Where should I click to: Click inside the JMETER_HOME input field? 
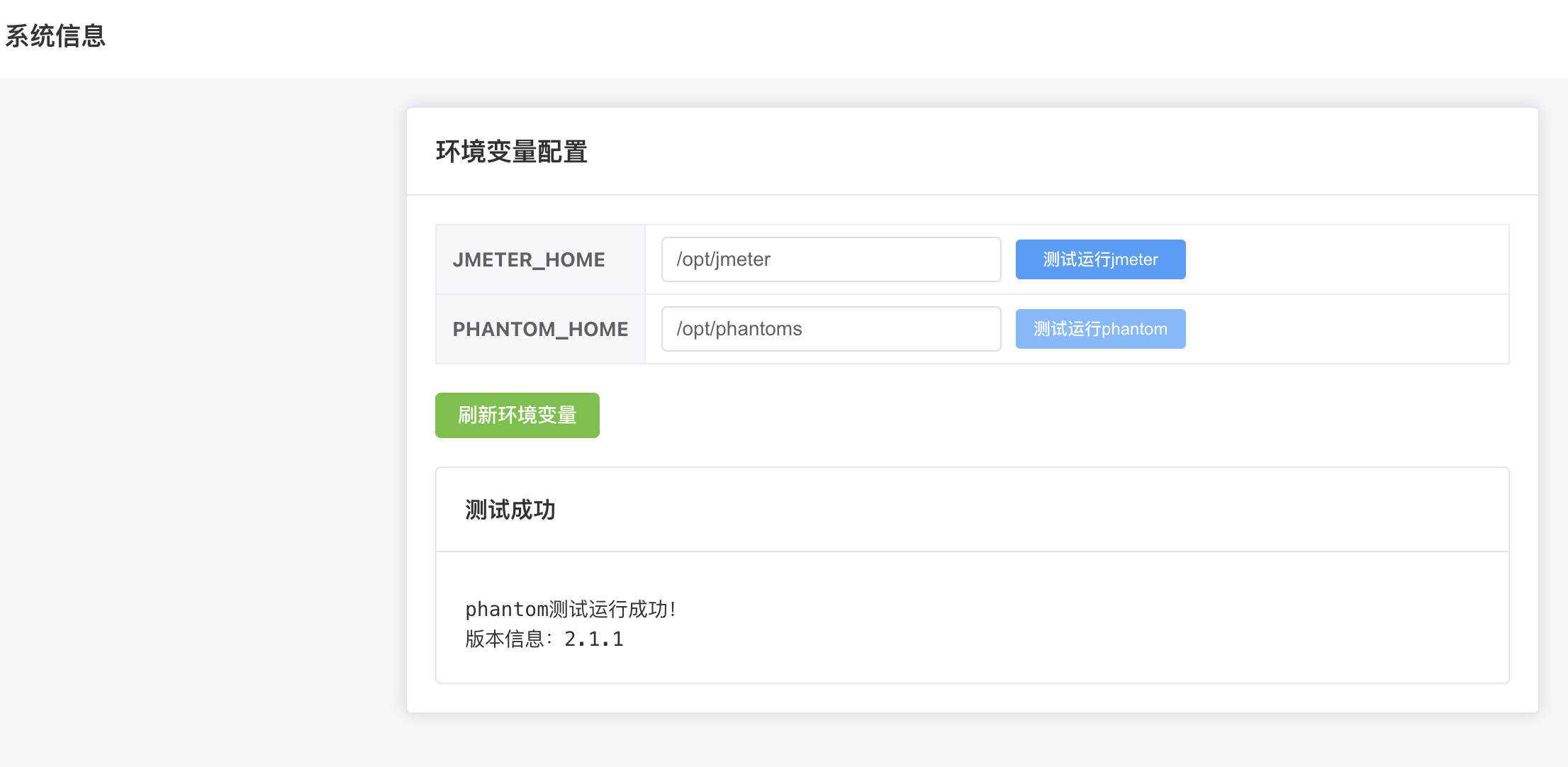click(x=829, y=259)
